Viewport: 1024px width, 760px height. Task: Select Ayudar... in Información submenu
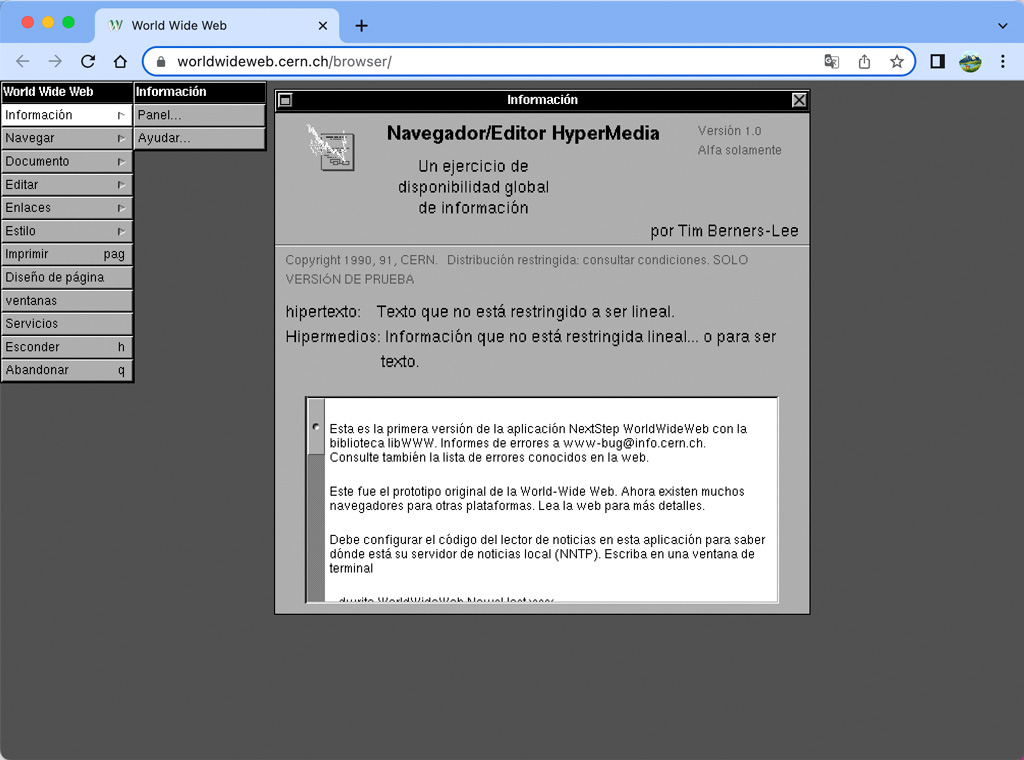(x=199, y=138)
